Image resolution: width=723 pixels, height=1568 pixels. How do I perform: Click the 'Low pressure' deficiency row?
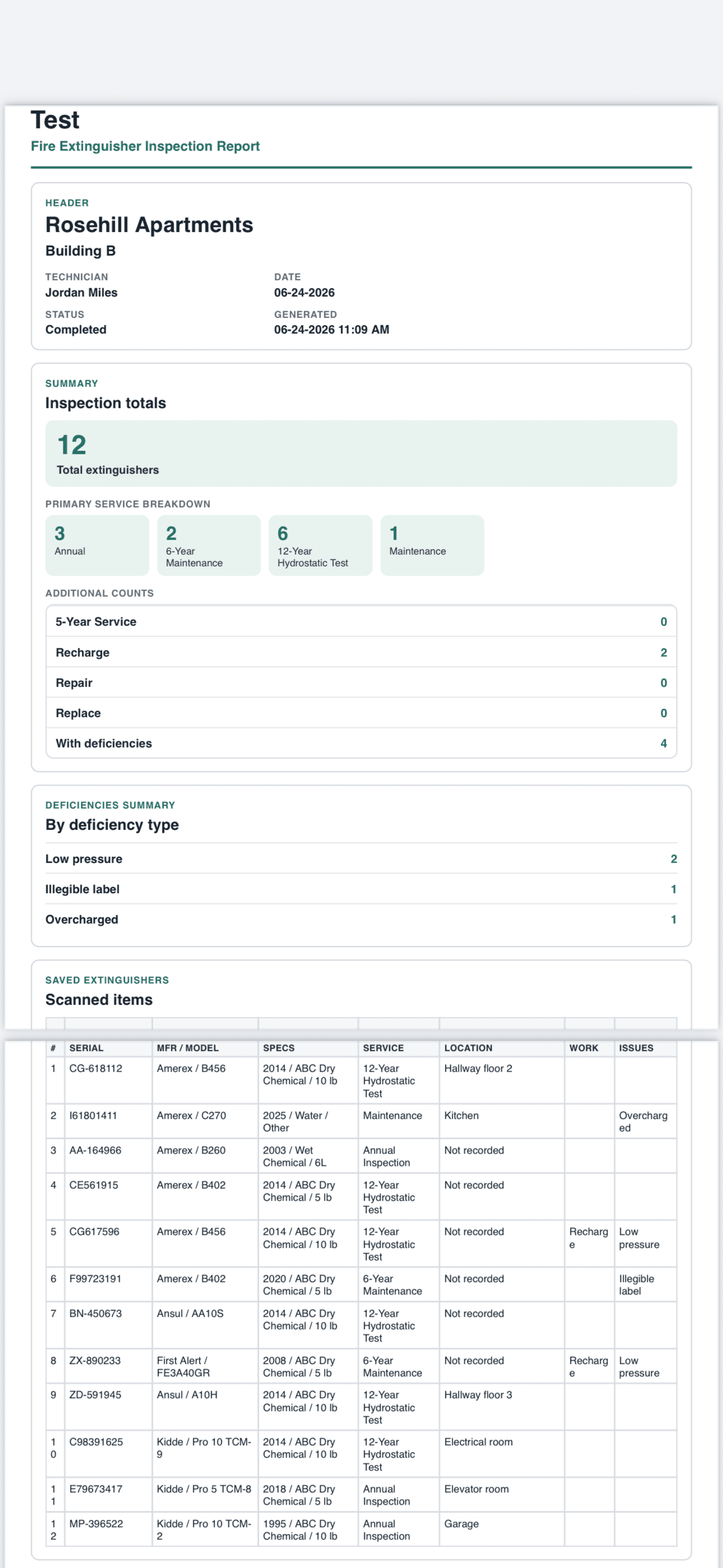[361, 859]
